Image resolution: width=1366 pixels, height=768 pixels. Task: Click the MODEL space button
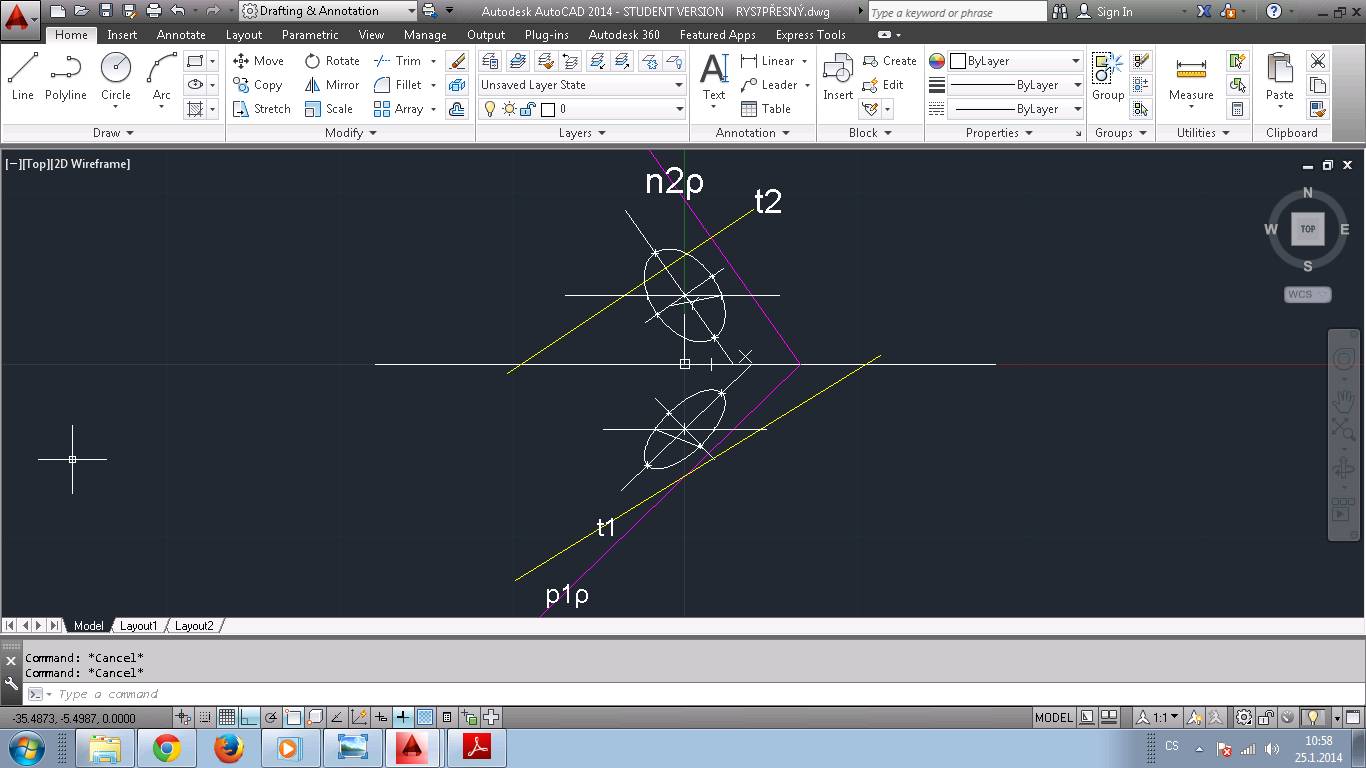tap(1053, 717)
